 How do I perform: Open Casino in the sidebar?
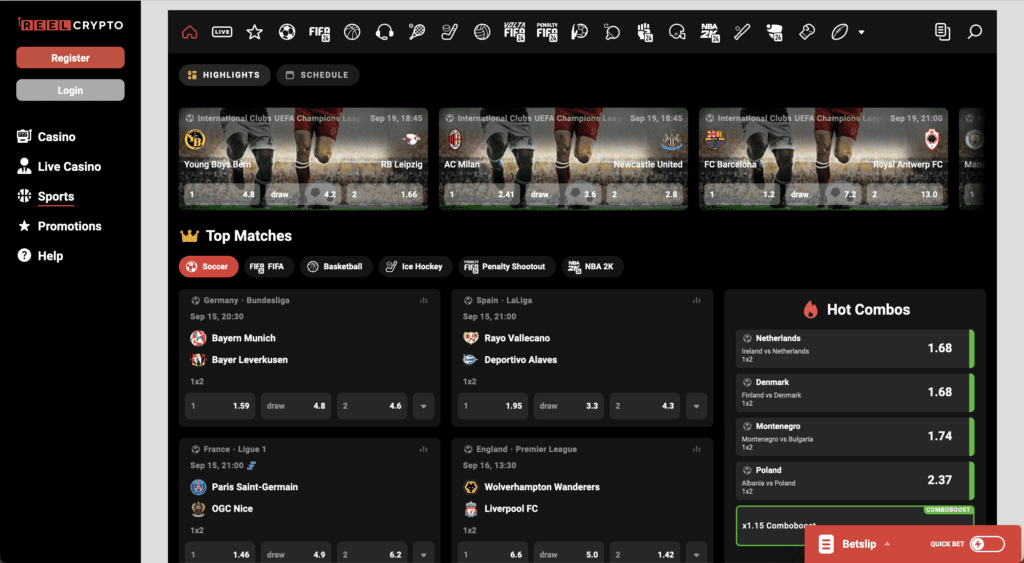click(x=46, y=137)
